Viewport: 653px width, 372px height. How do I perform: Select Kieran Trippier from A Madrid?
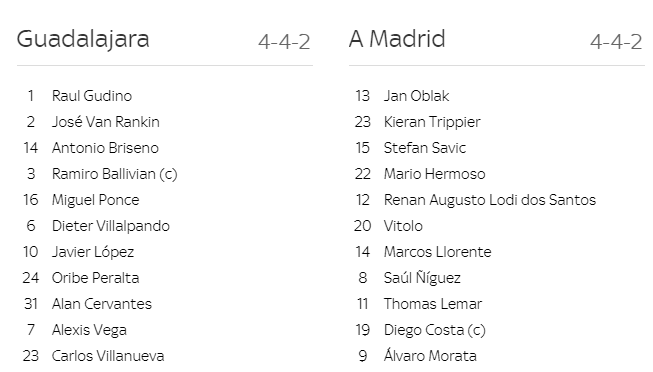tap(432, 122)
